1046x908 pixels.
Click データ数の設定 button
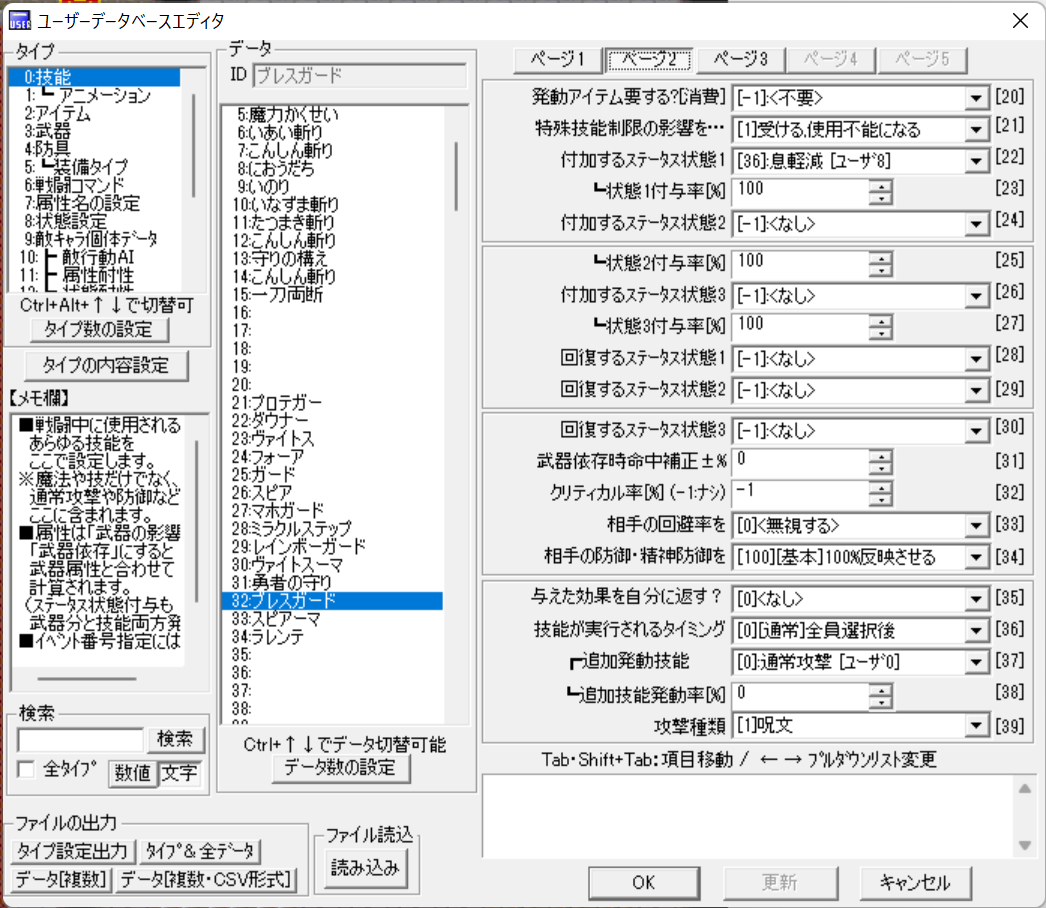pos(341,768)
